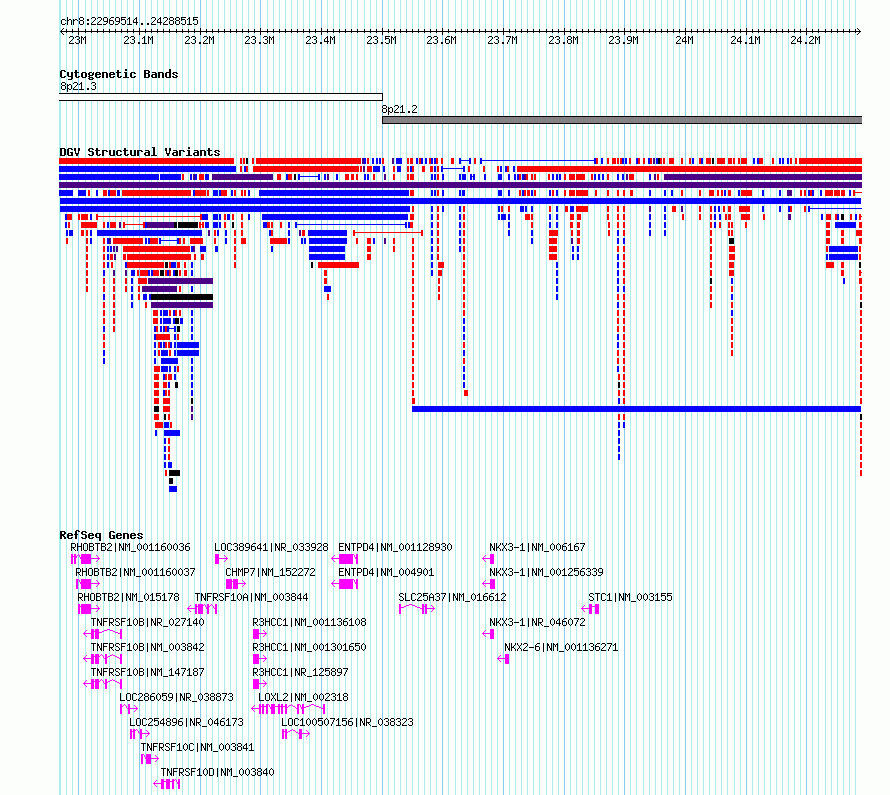Select the TNFRSF10B NR_027140 gene glyph

click(103, 634)
